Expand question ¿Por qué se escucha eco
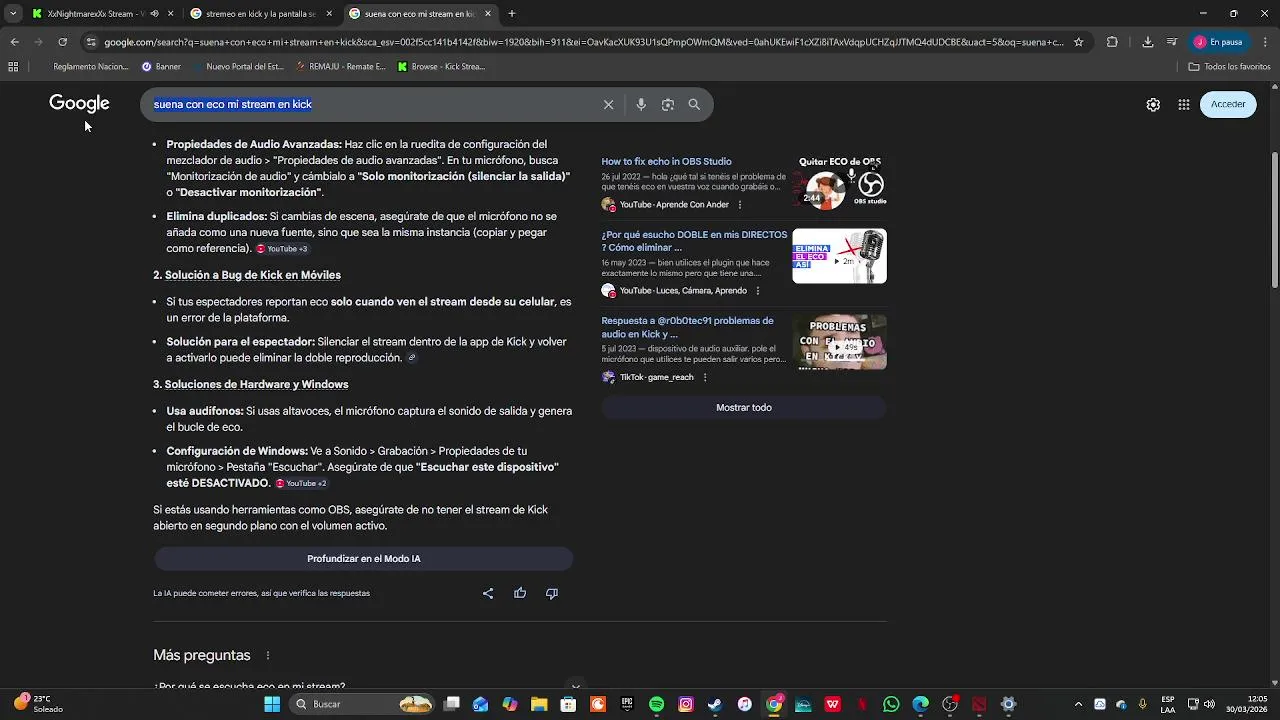Screen dimensions: 1280x720 (x=249, y=686)
